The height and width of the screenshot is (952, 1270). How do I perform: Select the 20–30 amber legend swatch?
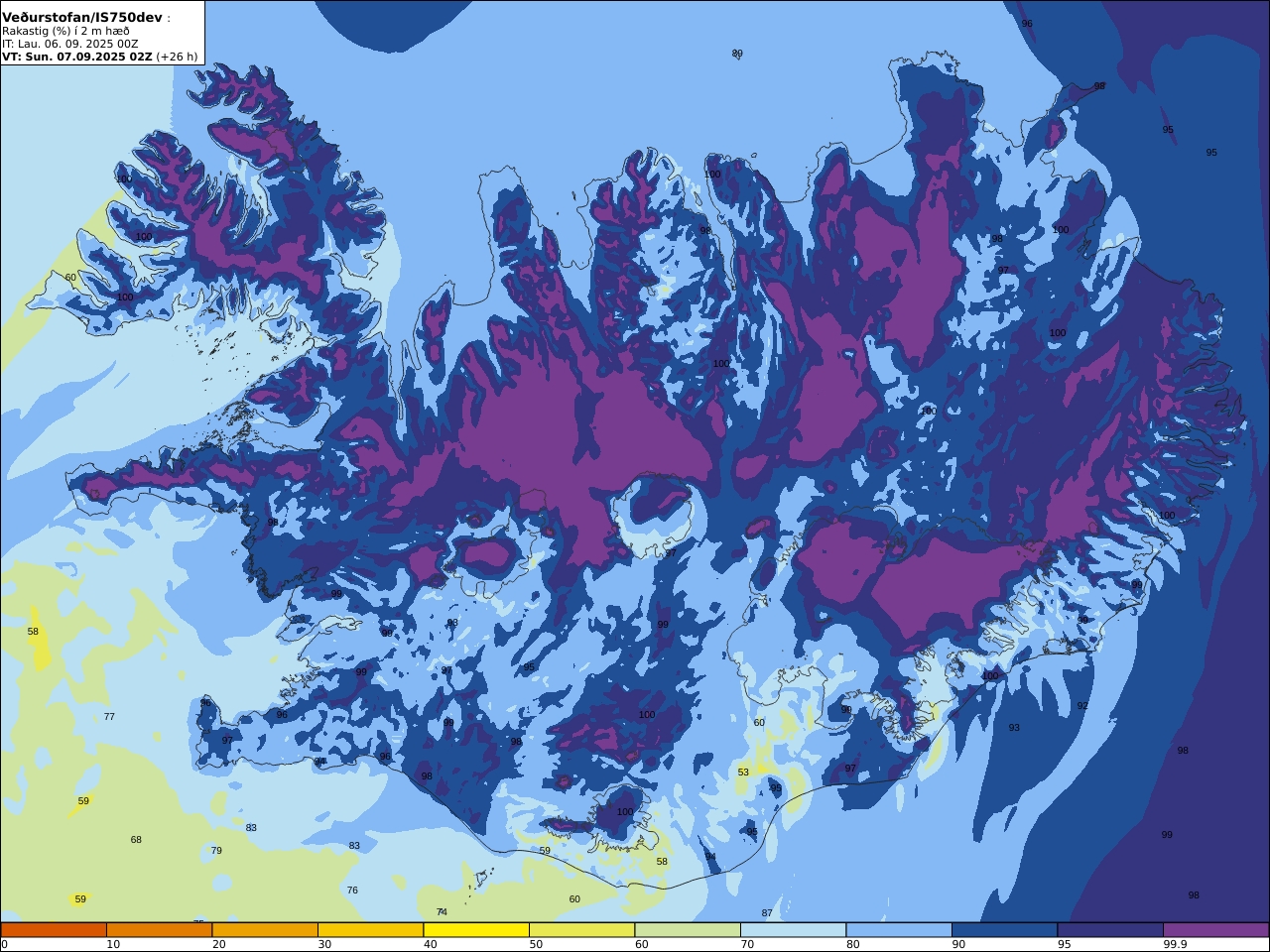coord(265,930)
